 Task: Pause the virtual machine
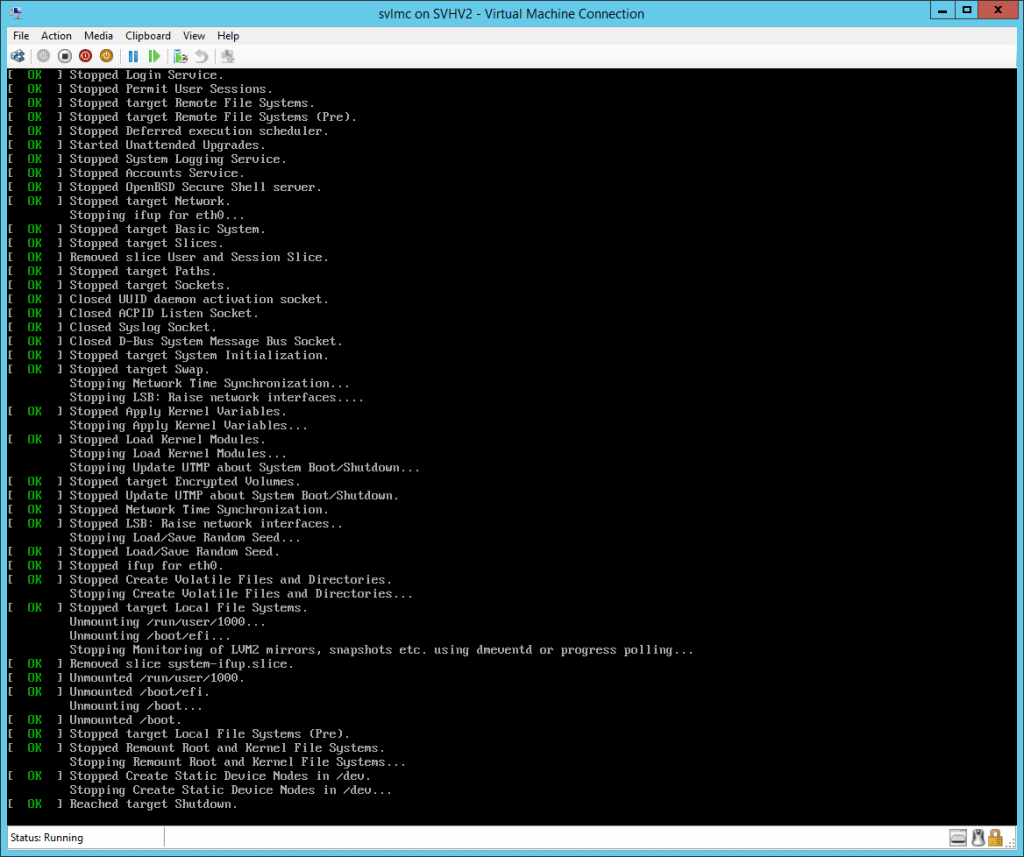click(x=133, y=56)
